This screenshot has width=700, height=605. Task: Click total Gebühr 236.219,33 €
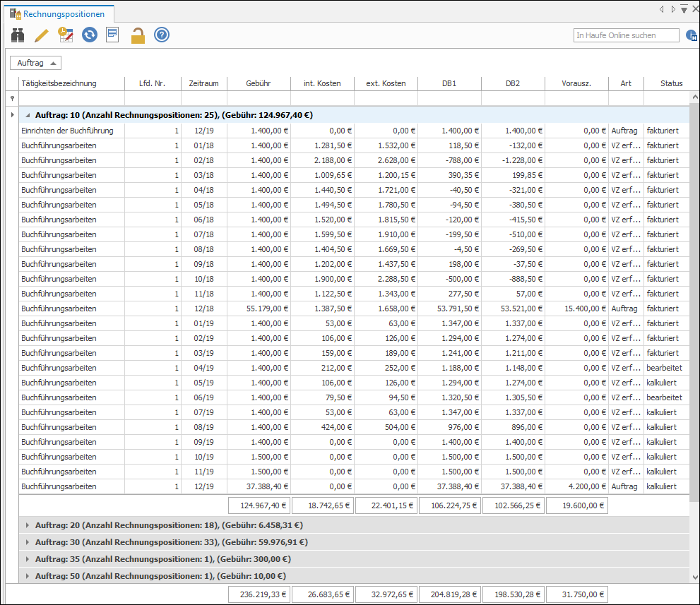(258, 595)
